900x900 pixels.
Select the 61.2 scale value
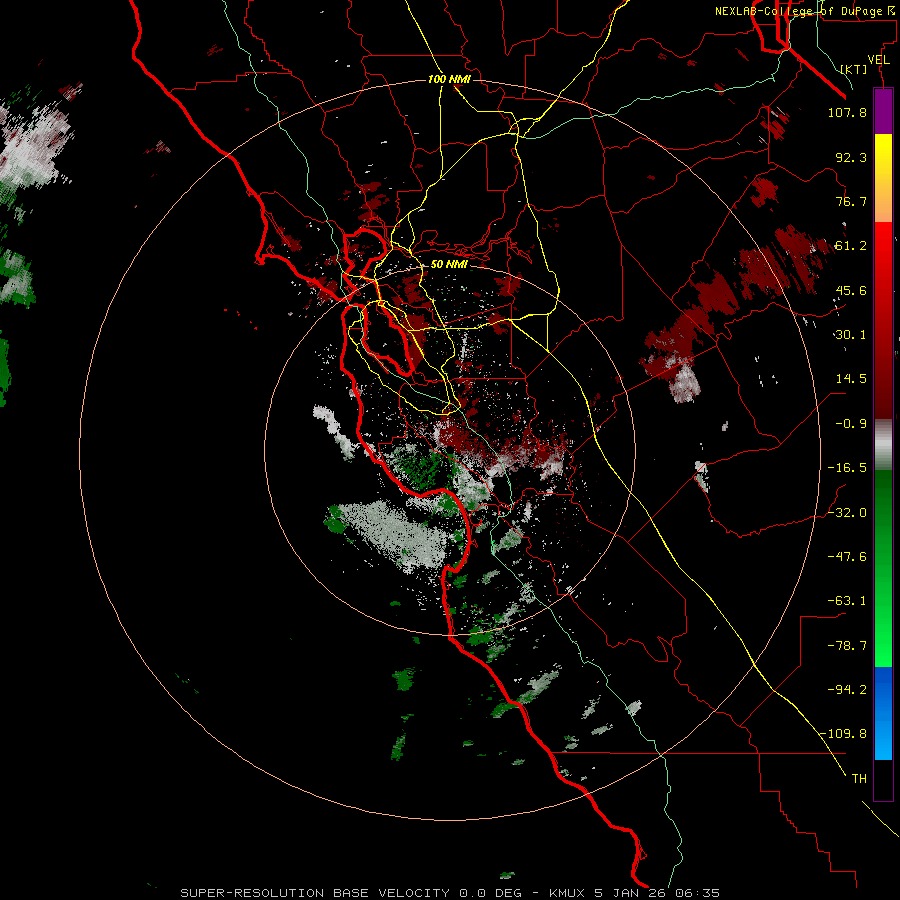[851, 246]
